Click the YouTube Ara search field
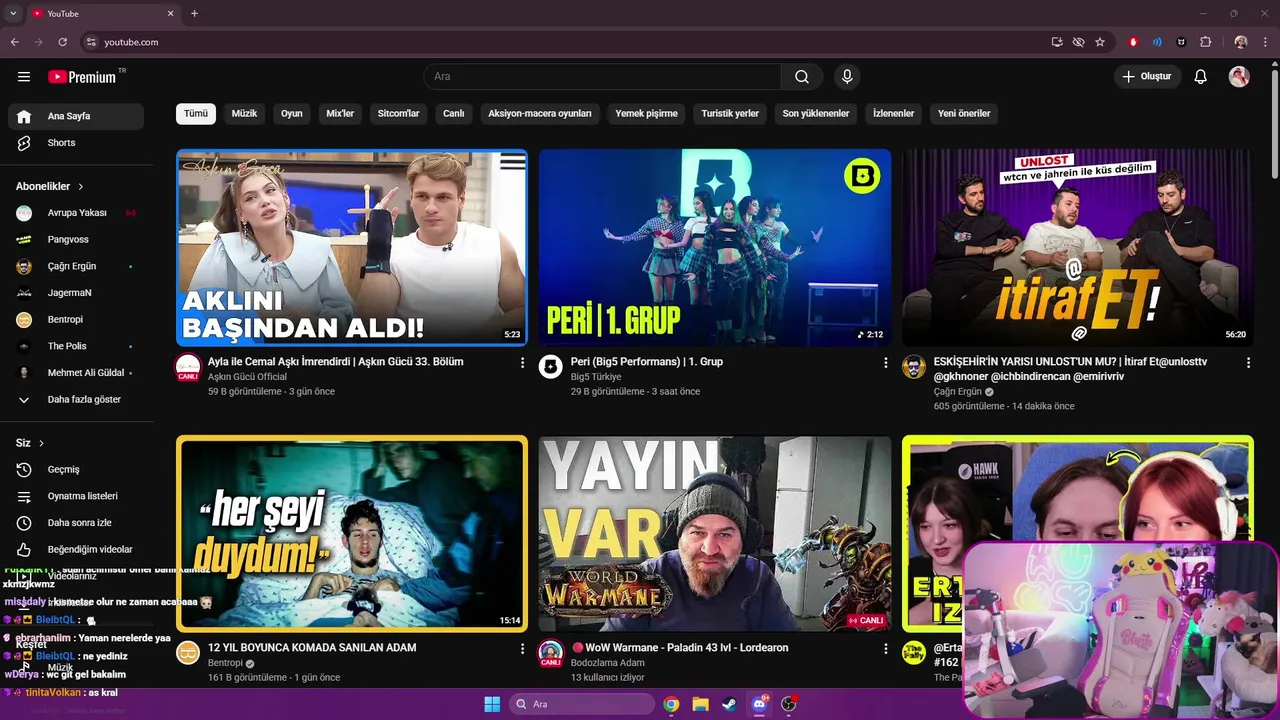This screenshot has width=1280, height=720. 602,77
